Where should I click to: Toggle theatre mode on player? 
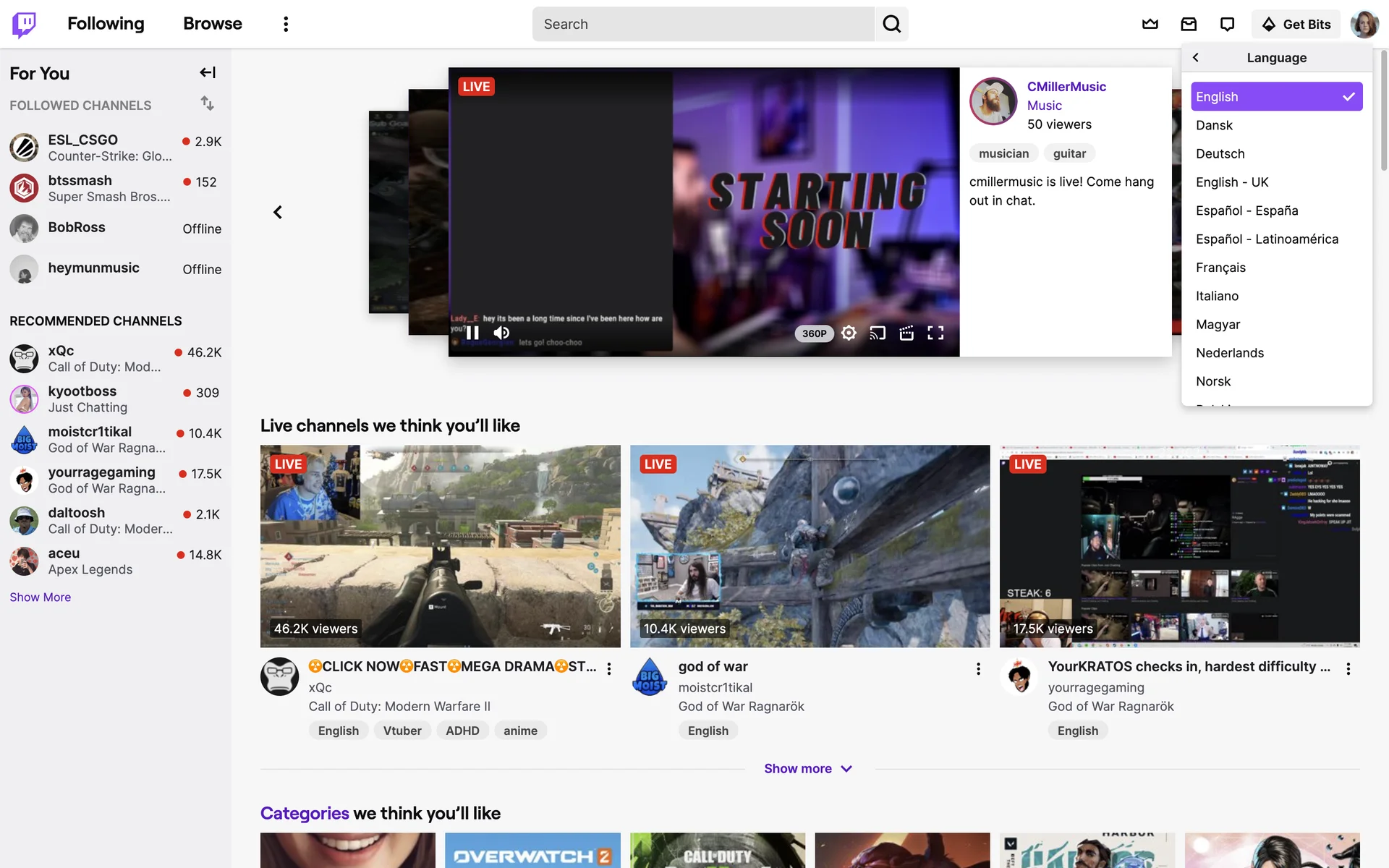tap(906, 333)
